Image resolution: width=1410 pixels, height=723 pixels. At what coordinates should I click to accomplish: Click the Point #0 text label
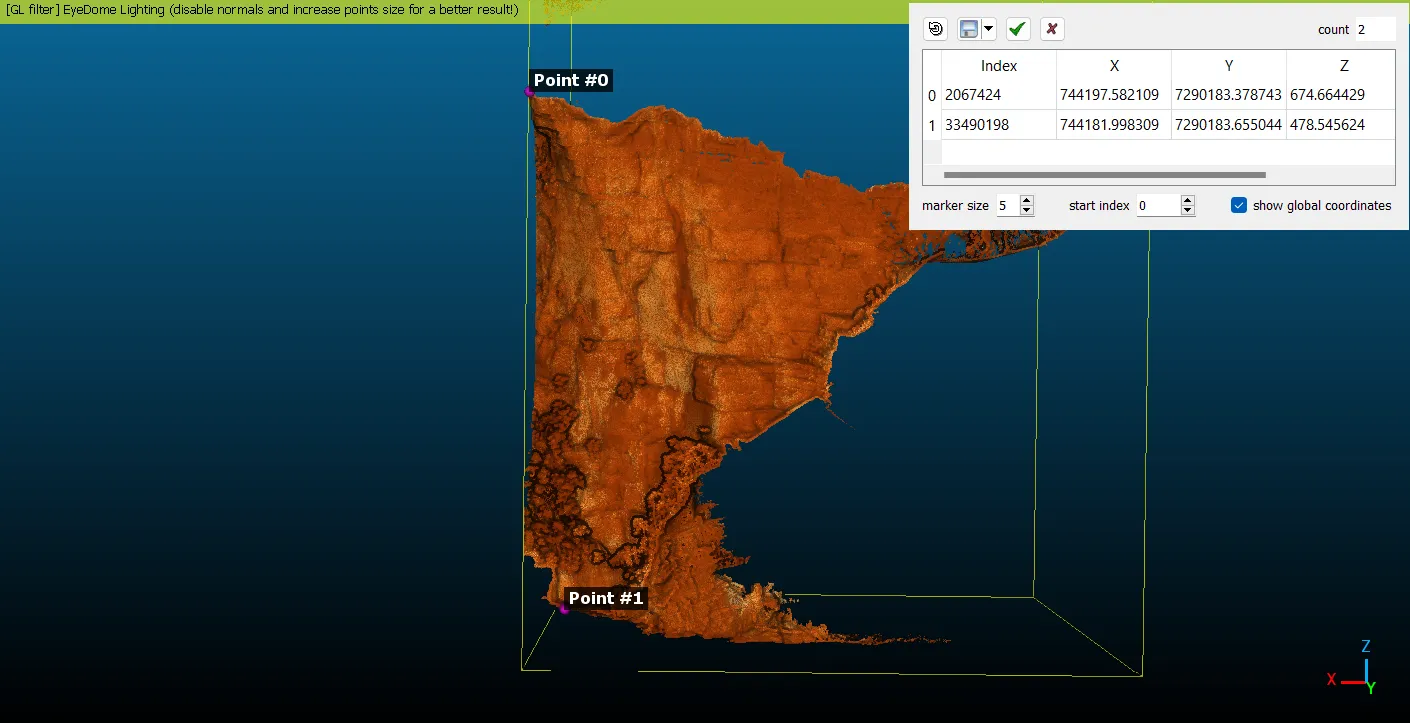click(570, 80)
